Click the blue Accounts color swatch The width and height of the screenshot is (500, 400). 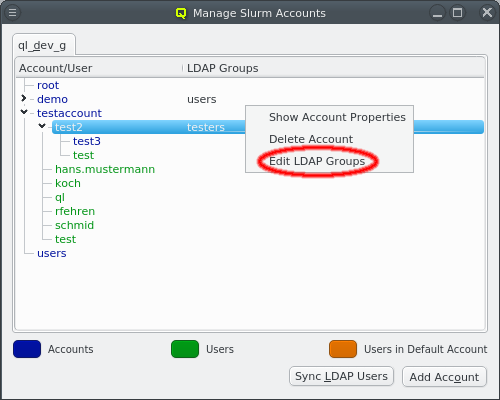coord(27,349)
